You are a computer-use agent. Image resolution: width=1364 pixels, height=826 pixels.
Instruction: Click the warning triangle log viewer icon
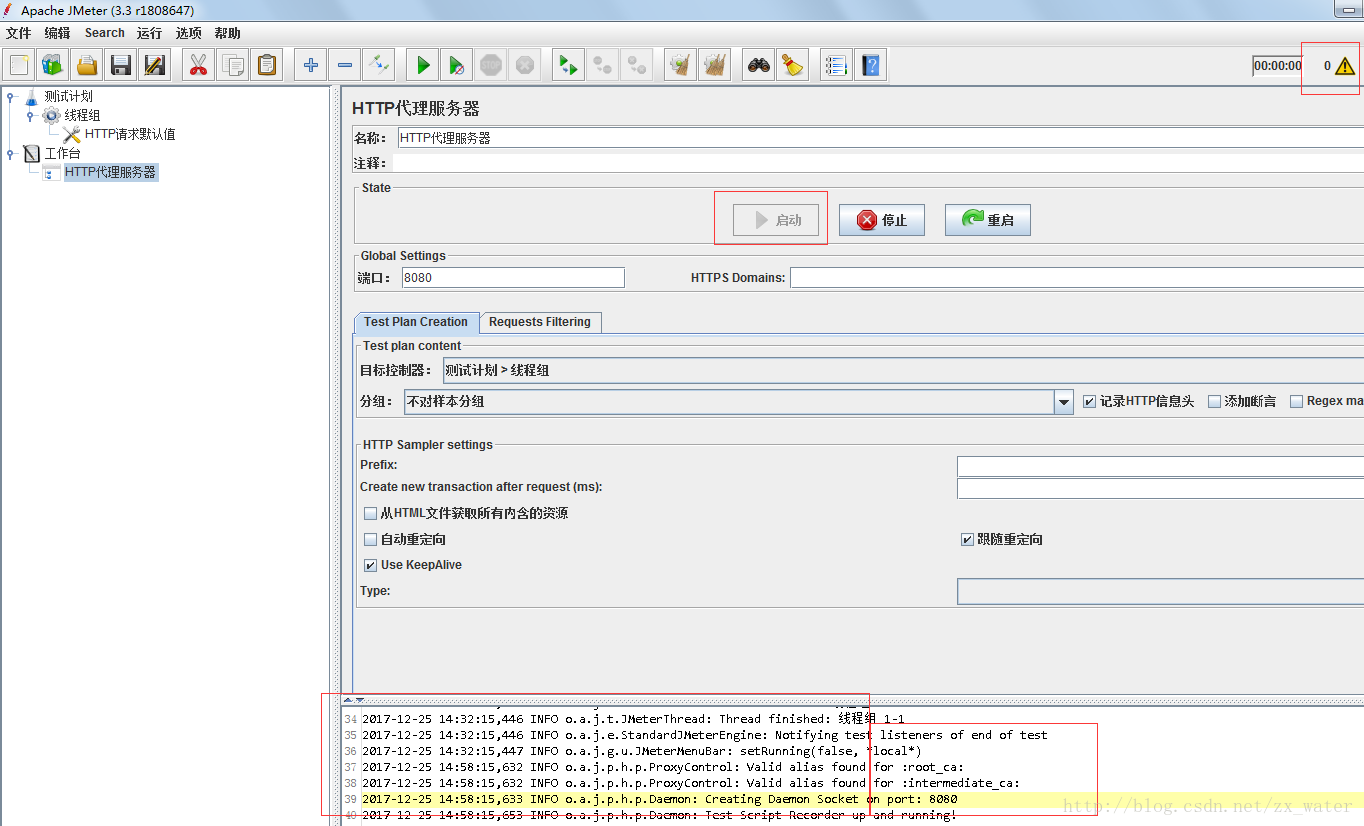click(1344, 66)
